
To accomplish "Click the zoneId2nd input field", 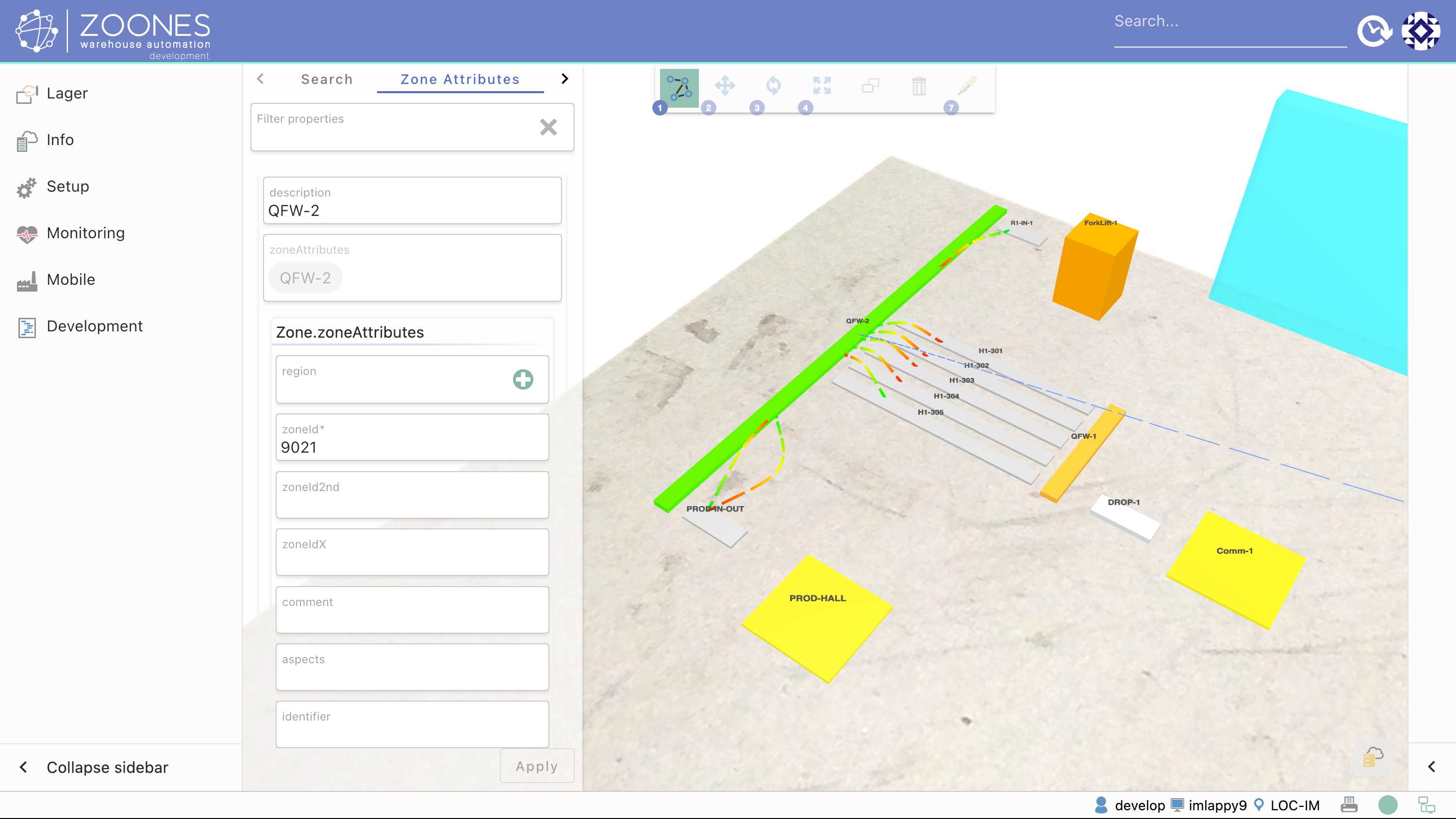I will (x=412, y=495).
